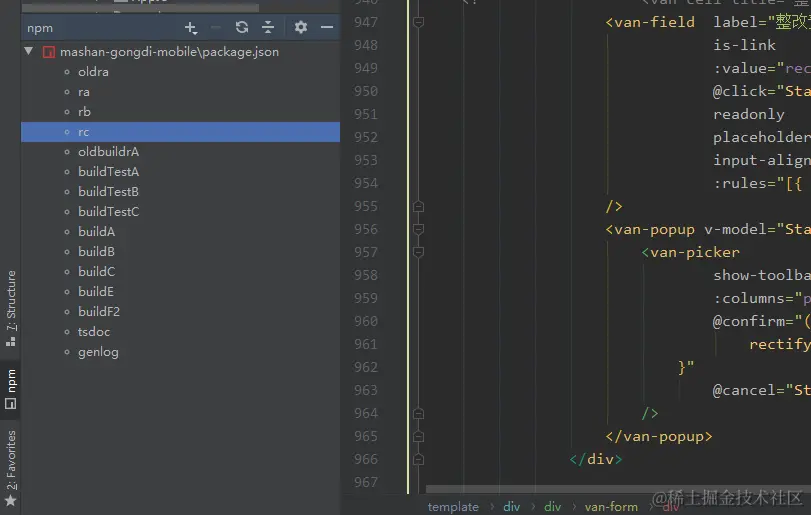Fold van-popup tag at line 956
Viewport: 811px width, 515px height.
pos(418,229)
